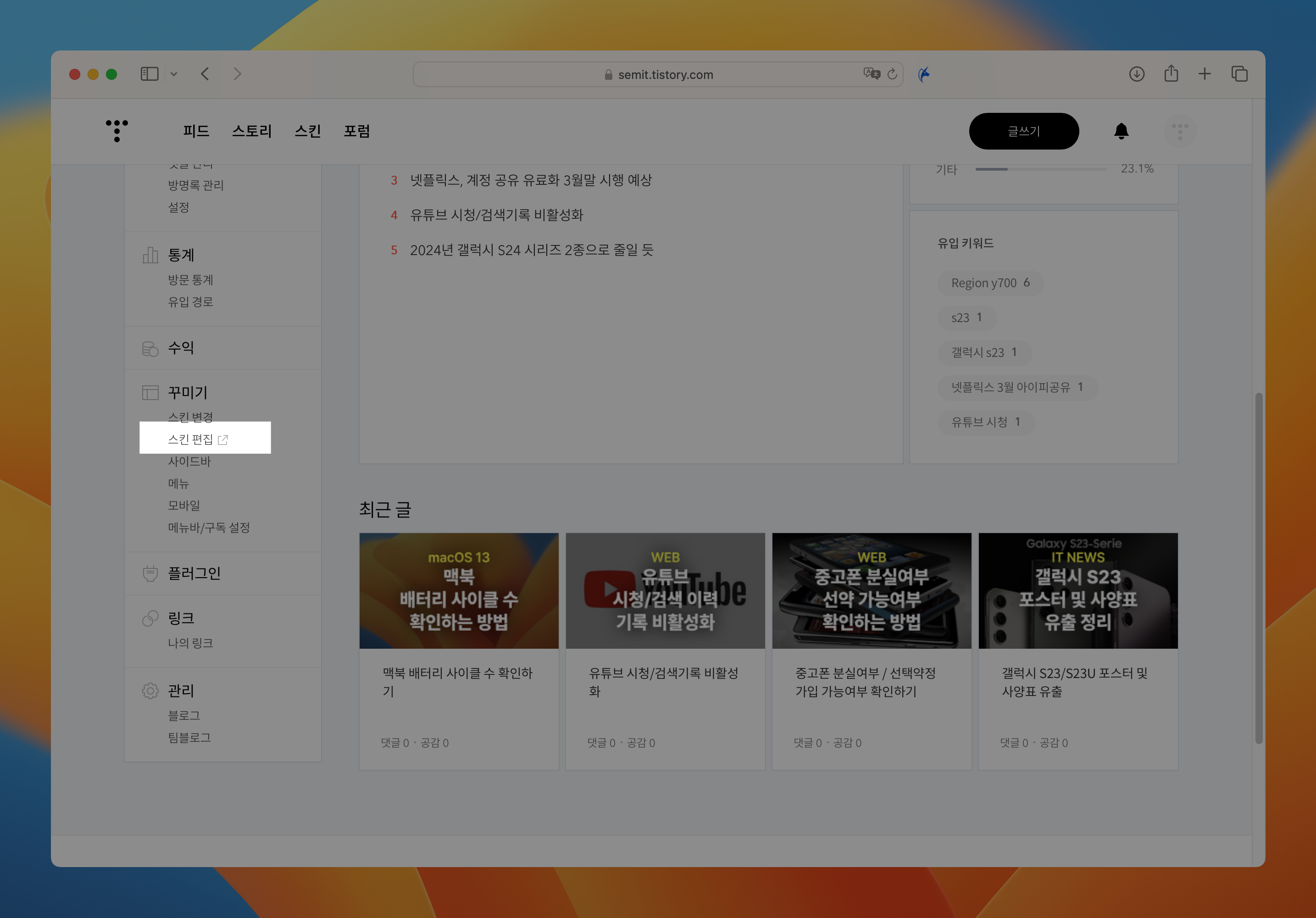Open a new tab with plus icon
The width and height of the screenshot is (1316, 918).
click(x=1205, y=74)
